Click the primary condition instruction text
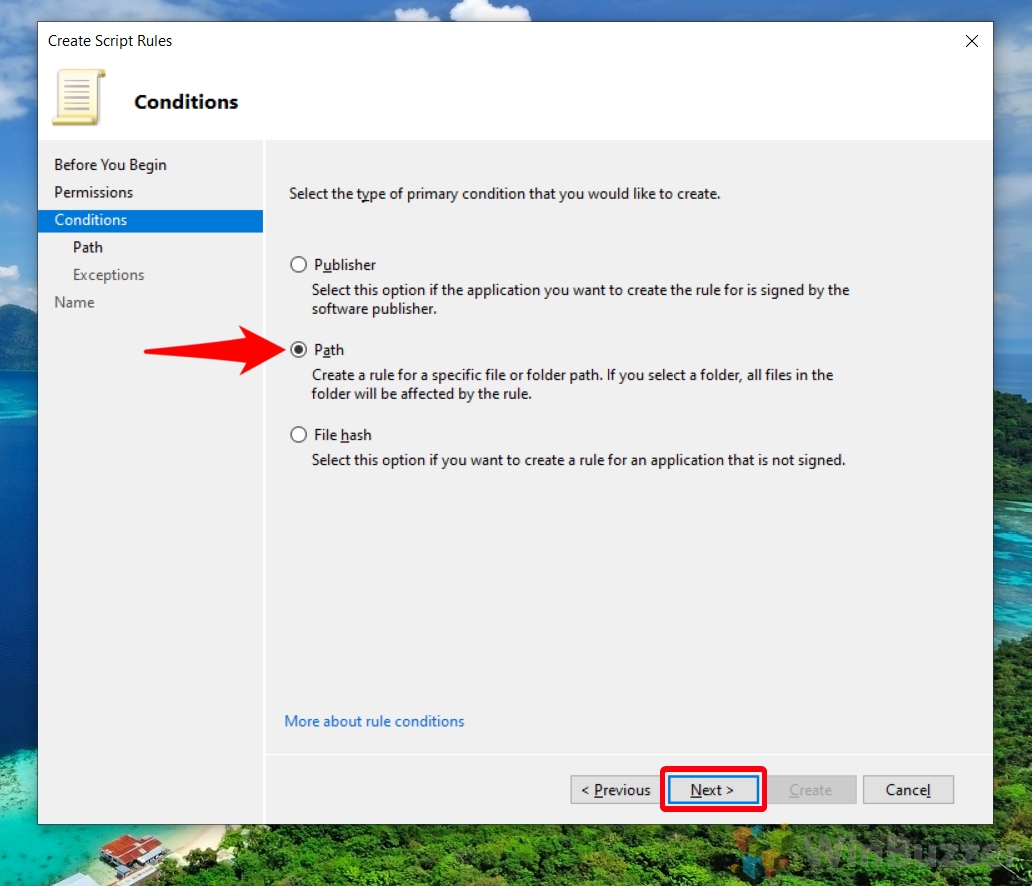This screenshot has height=886, width=1032. pyautogui.click(x=501, y=193)
